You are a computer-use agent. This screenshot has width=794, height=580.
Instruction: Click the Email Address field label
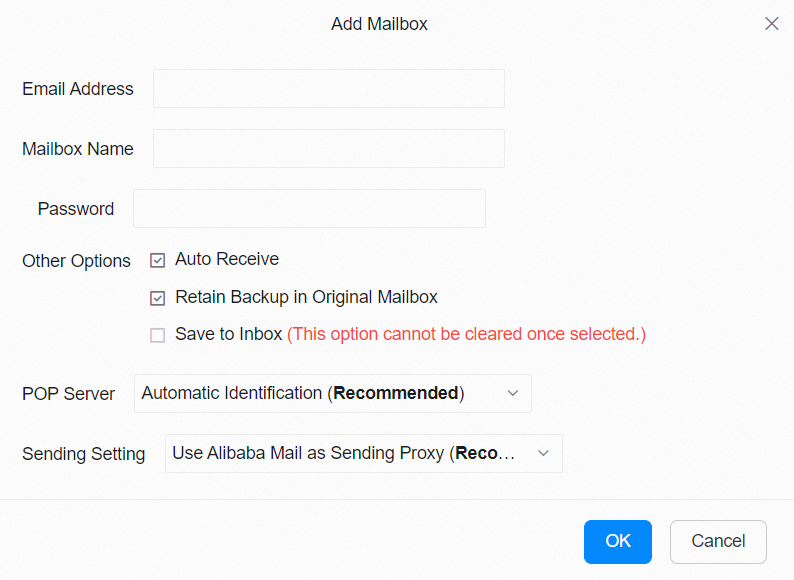(78, 89)
